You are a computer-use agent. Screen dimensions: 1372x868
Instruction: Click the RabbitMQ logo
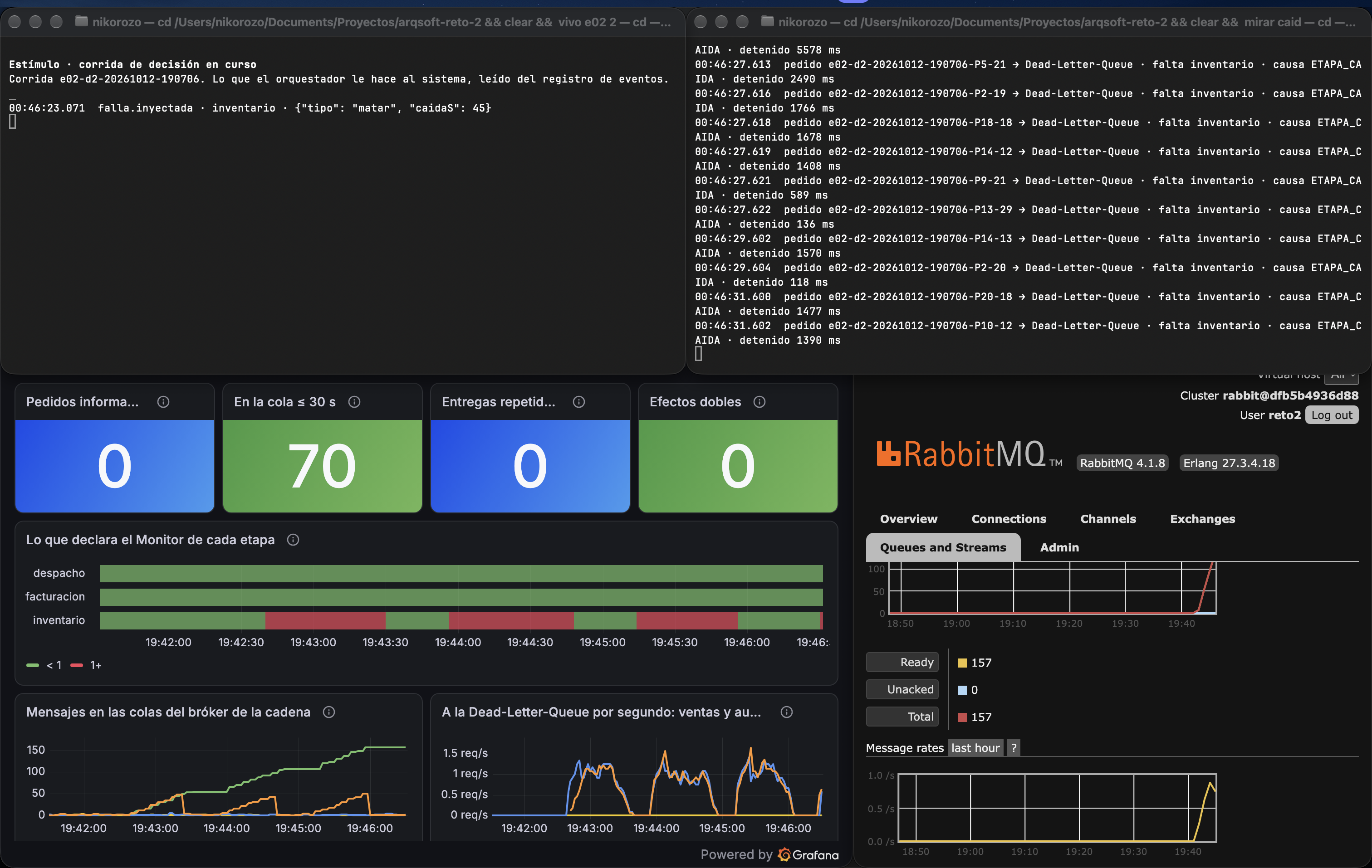point(969,454)
